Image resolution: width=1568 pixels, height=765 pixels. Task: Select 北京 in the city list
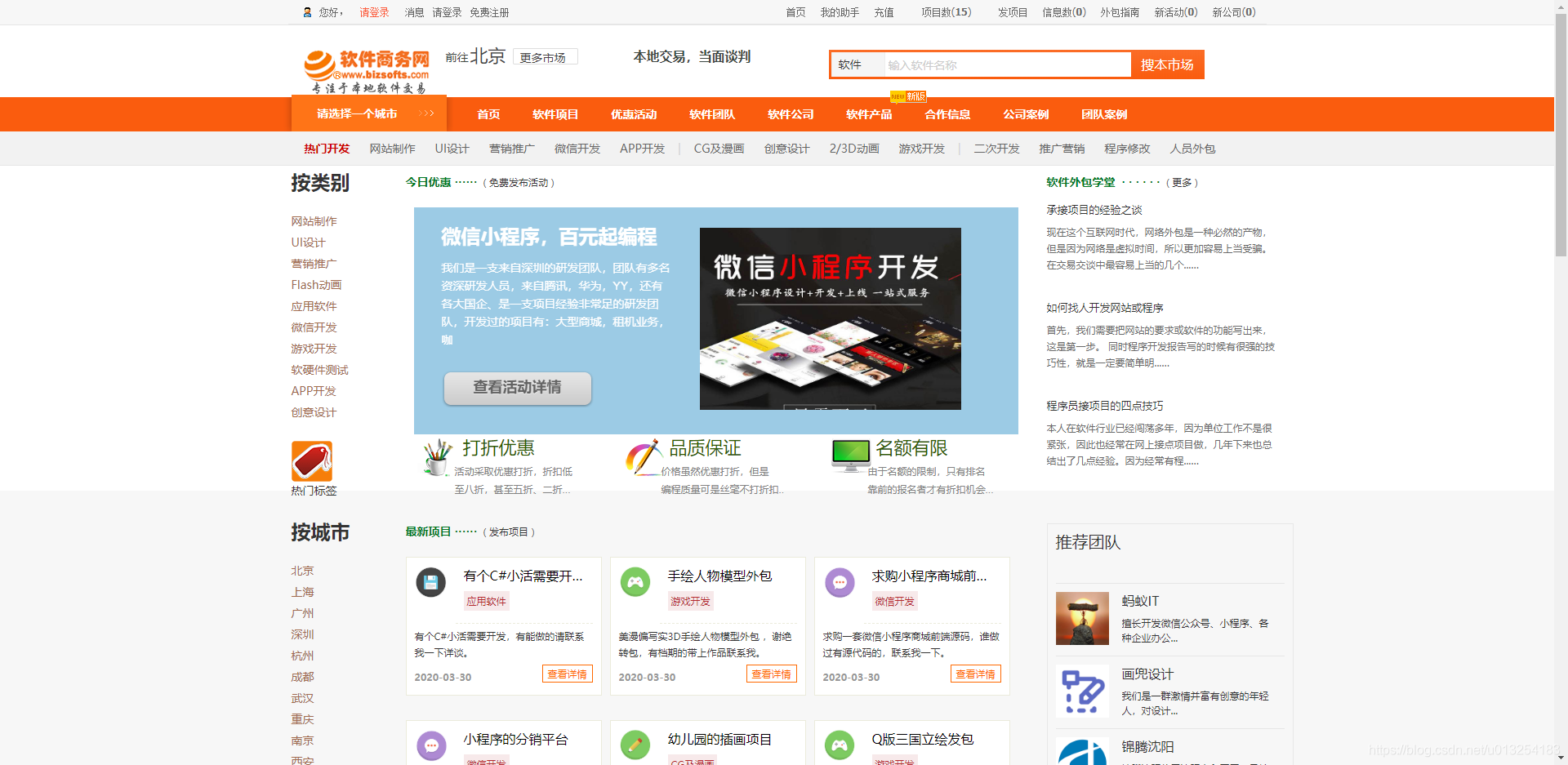click(x=302, y=571)
